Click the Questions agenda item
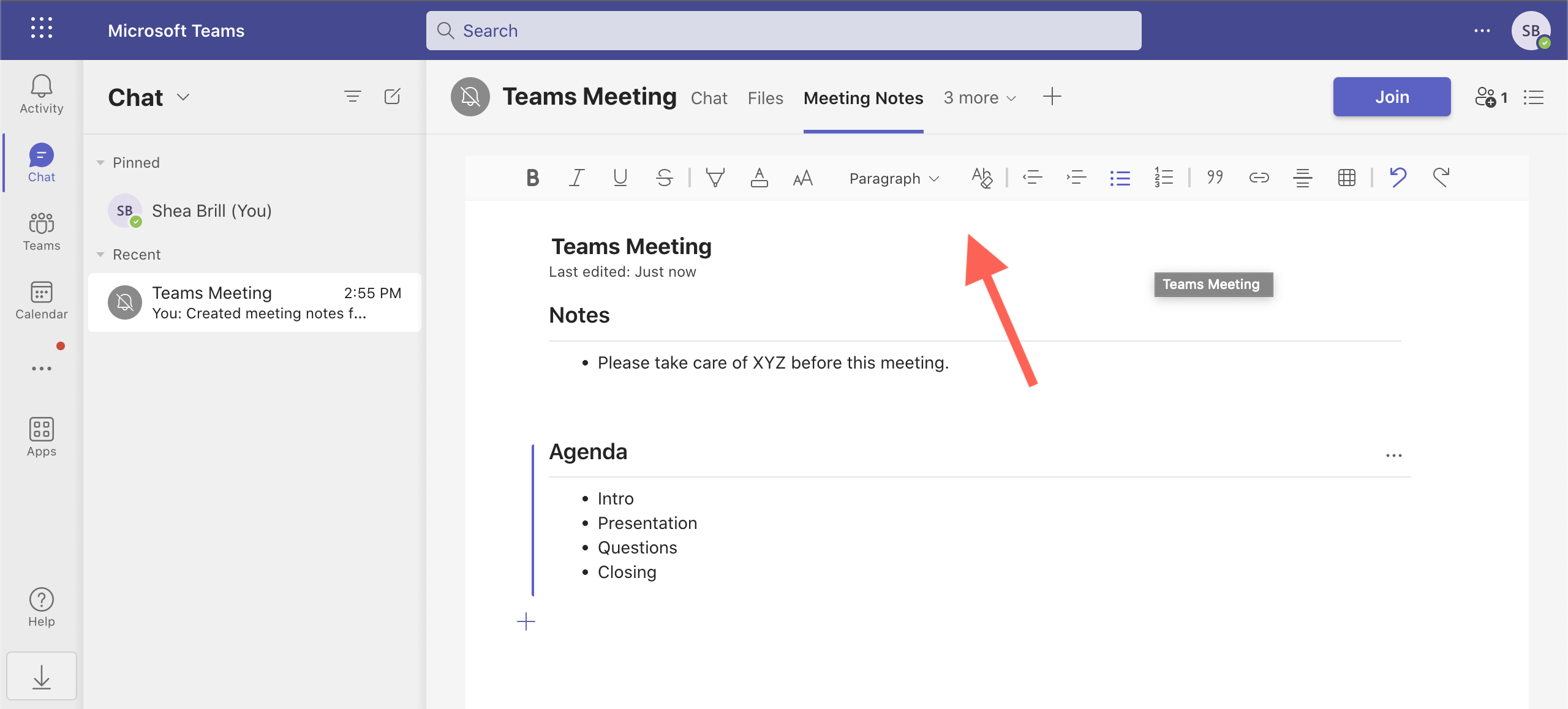Viewport: 1568px width, 709px height. [x=637, y=547]
